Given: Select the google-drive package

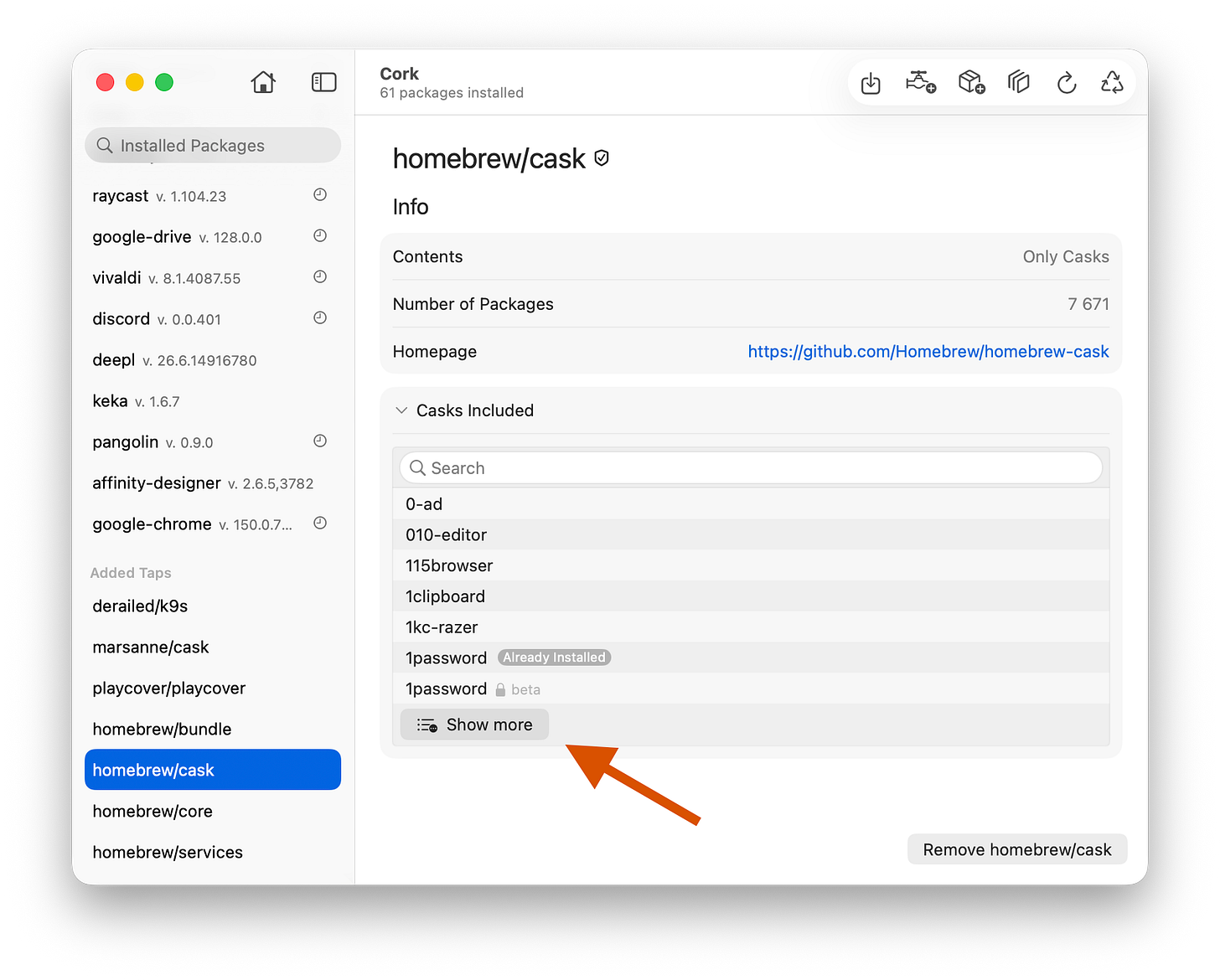Looking at the screenshot, I should [x=213, y=237].
